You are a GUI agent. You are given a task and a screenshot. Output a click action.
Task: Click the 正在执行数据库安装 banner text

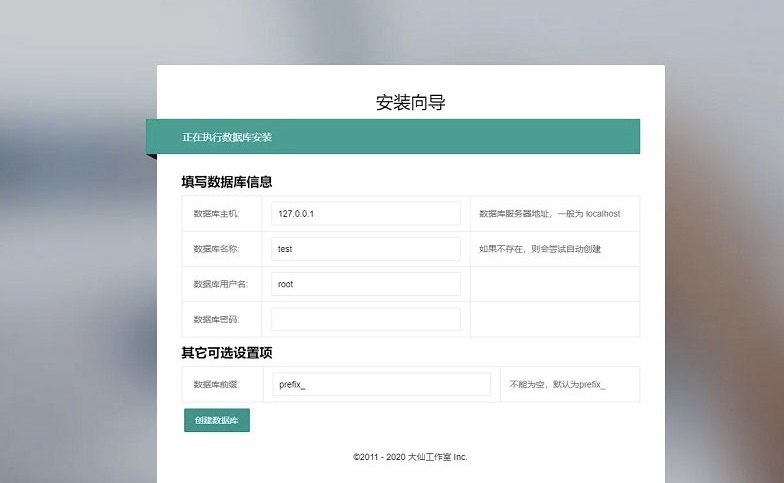click(227, 137)
